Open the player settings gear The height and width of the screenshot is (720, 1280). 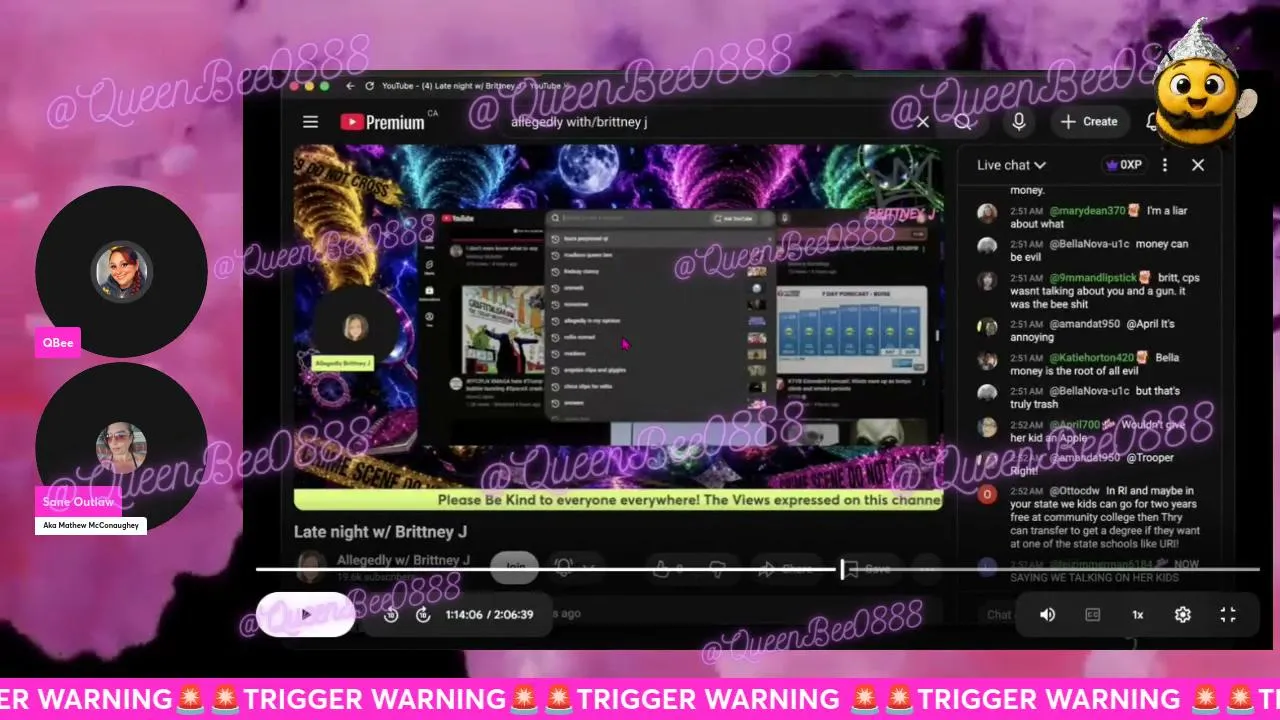pos(1183,615)
